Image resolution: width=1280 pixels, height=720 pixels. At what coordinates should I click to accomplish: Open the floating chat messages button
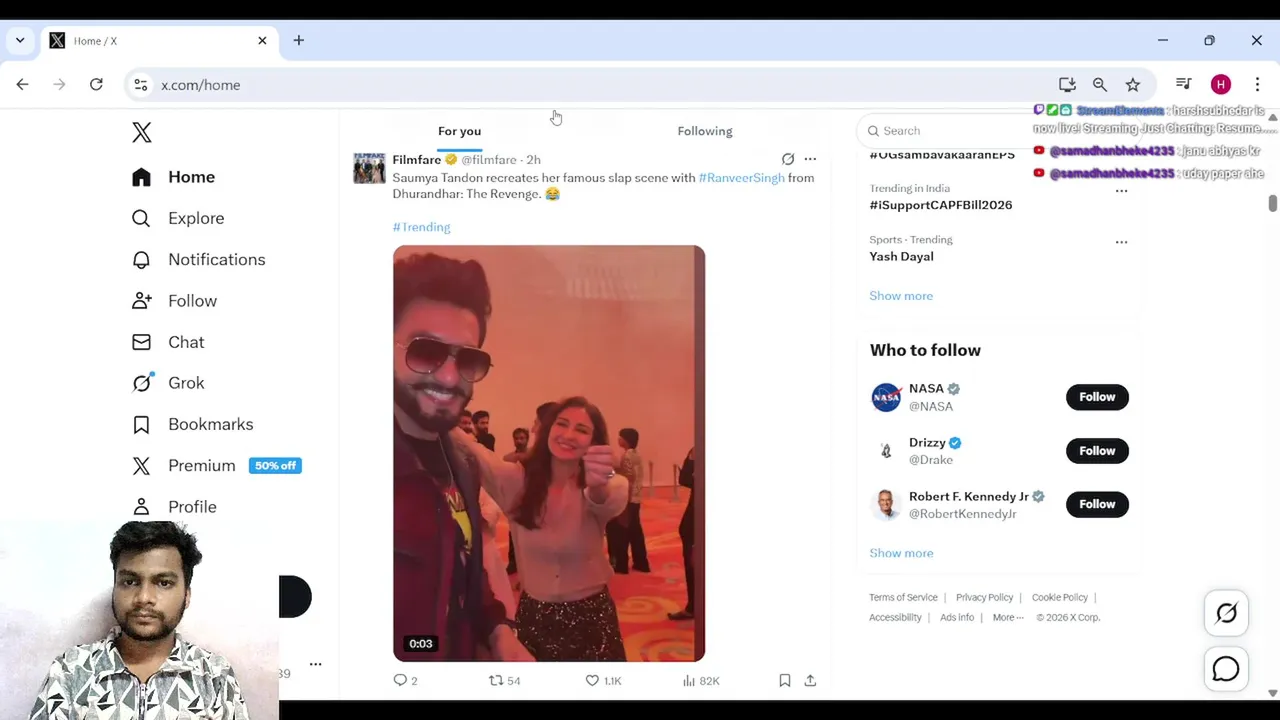point(1226,669)
